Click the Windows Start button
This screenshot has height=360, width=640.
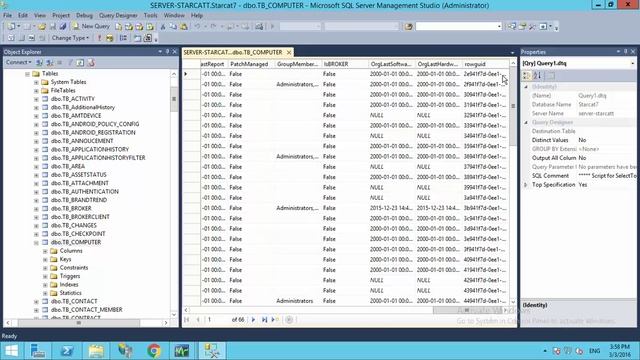11,351
